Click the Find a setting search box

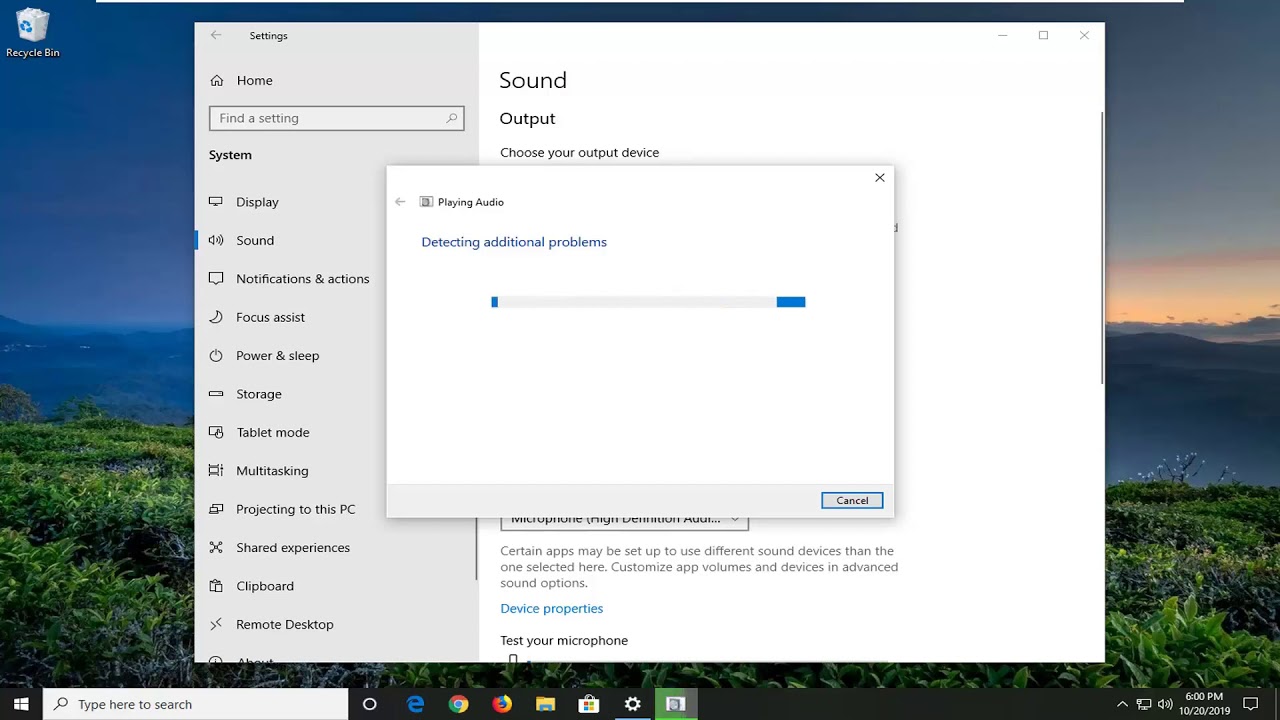[x=336, y=118]
